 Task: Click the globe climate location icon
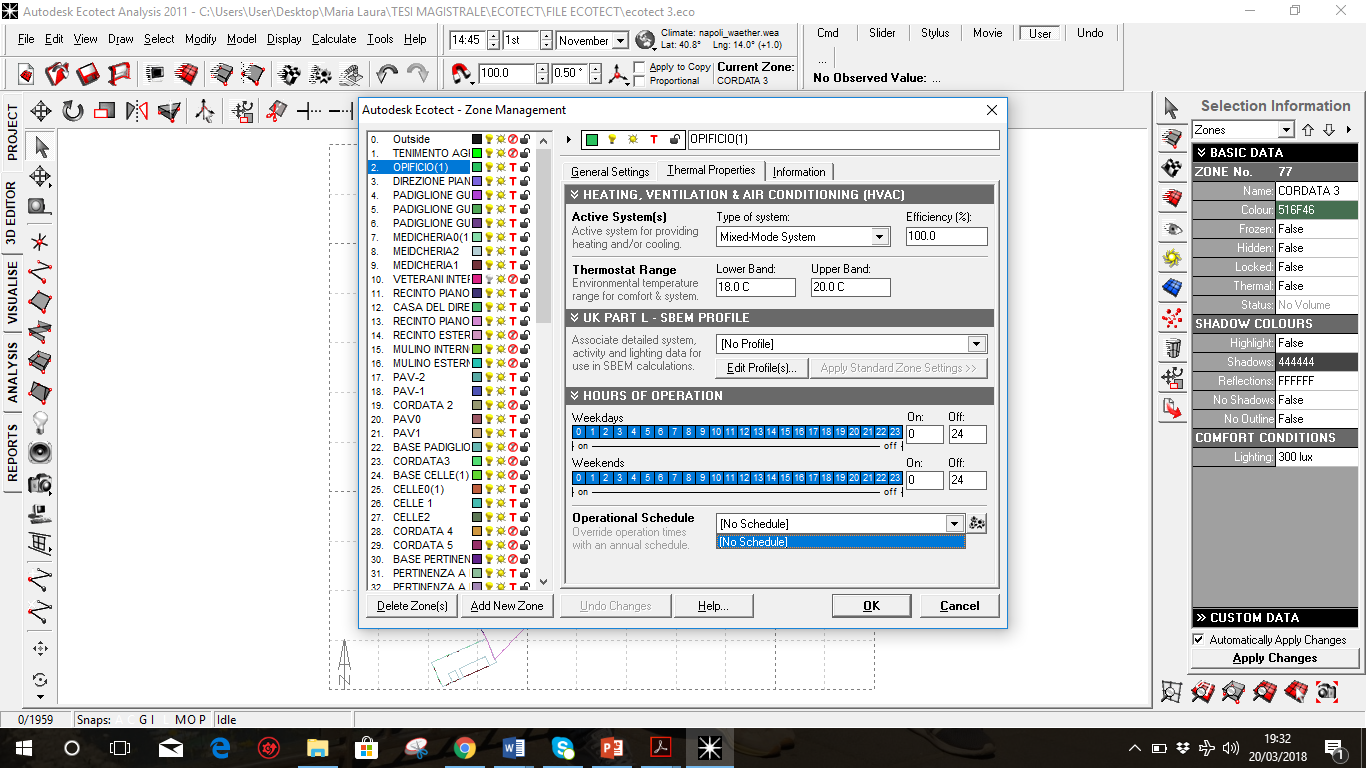tap(646, 40)
